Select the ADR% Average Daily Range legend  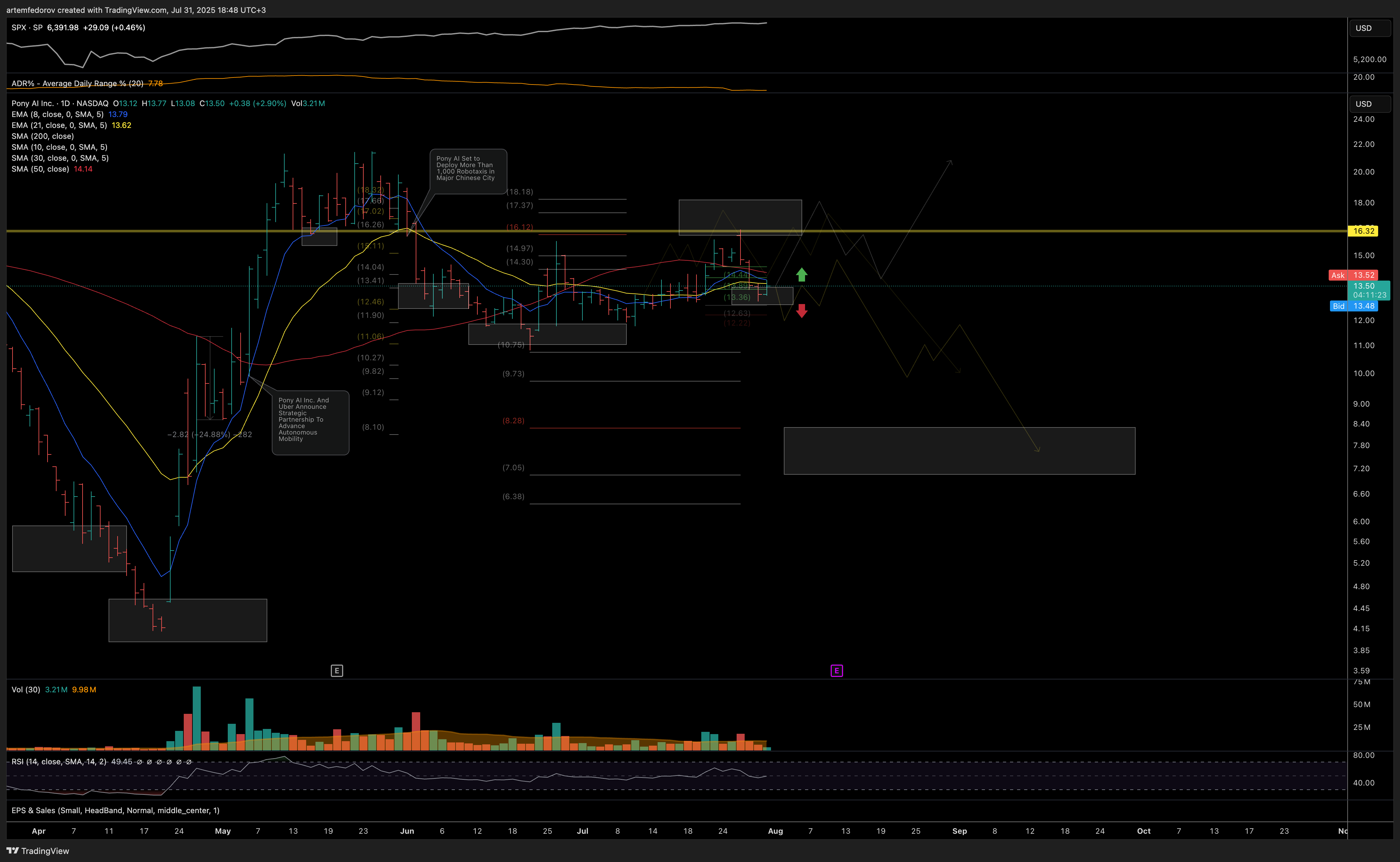pyautogui.click(x=77, y=83)
